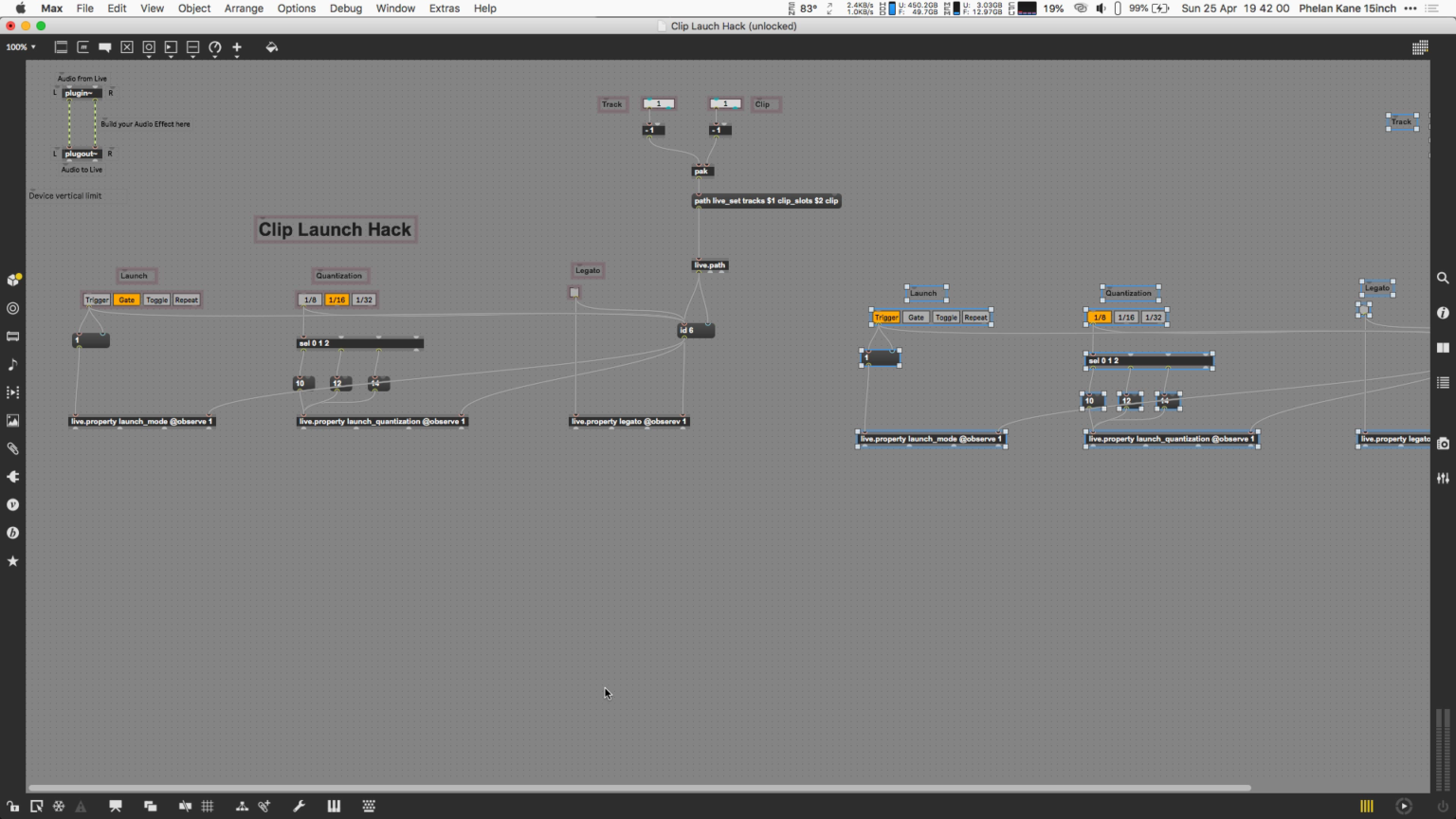This screenshot has height=819, width=1456.
Task: Open the Extras menu
Action: (x=444, y=9)
